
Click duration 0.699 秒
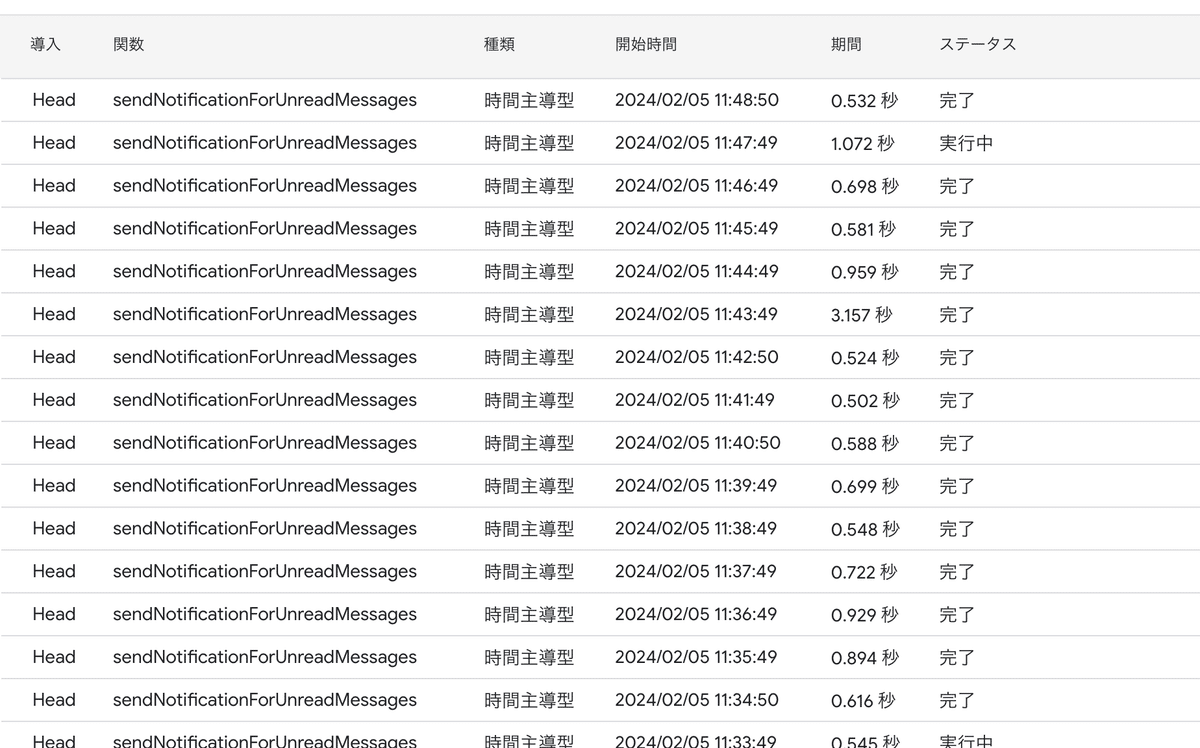click(x=865, y=486)
